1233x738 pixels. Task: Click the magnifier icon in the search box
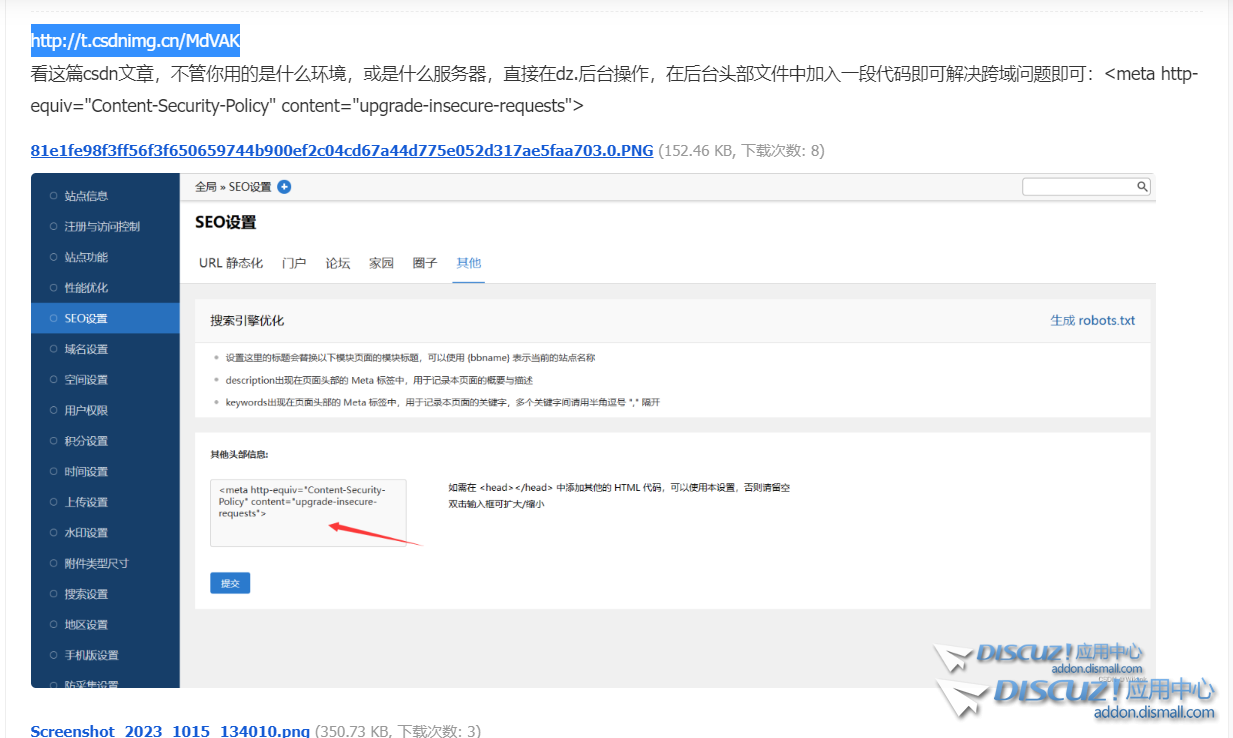[x=1142, y=186]
